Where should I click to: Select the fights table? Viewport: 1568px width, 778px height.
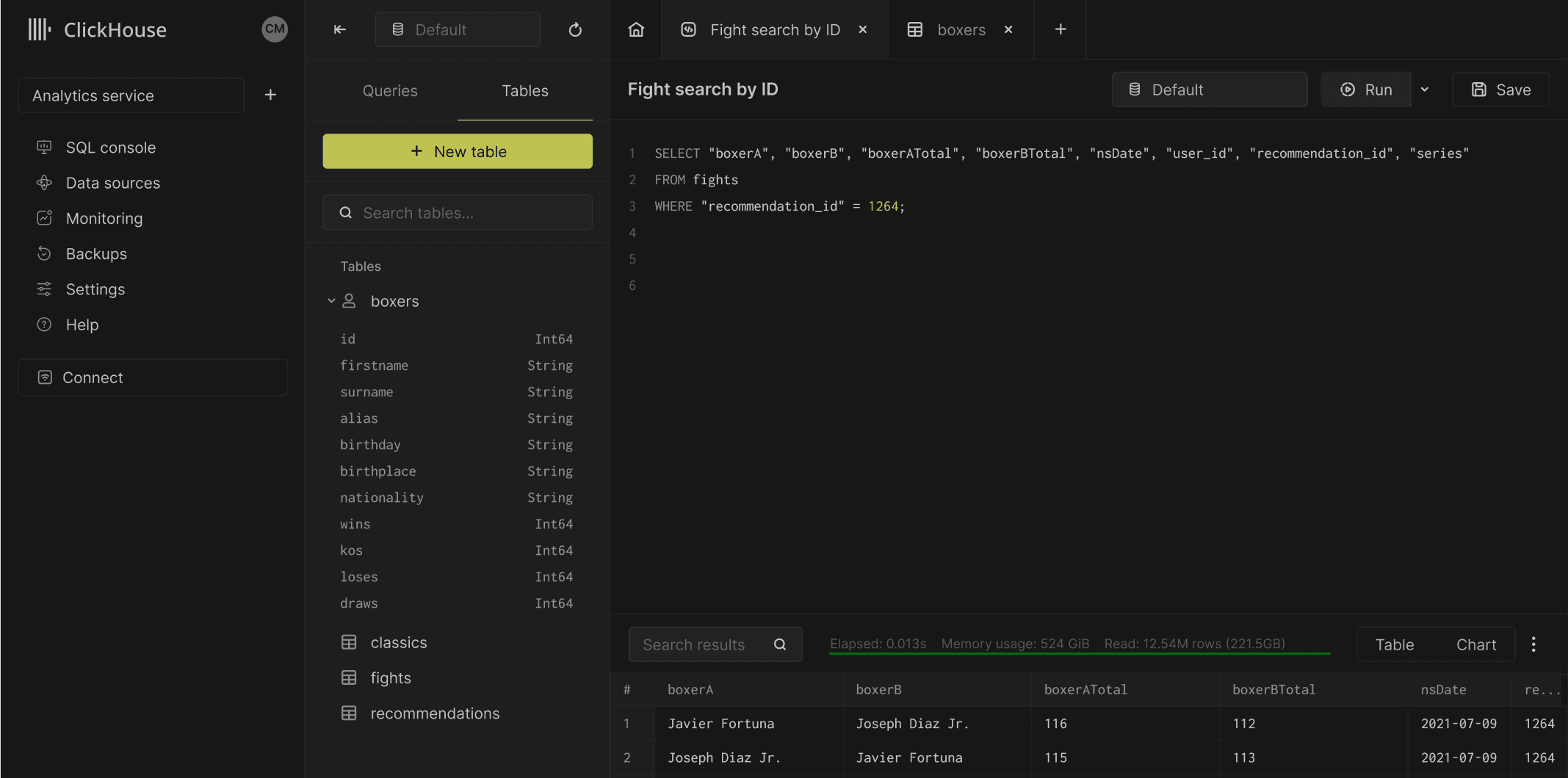point(391,678)
